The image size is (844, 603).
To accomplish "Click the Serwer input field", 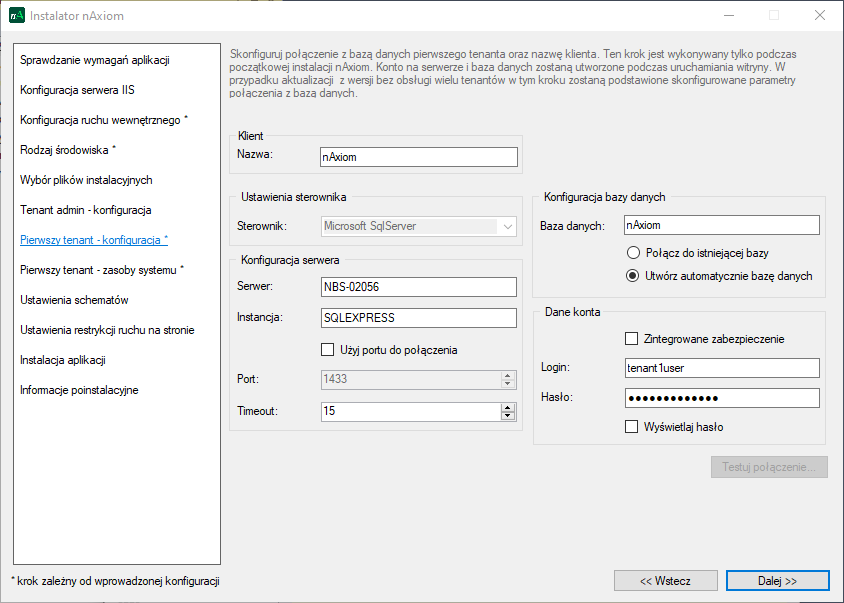I will [419, 287].
